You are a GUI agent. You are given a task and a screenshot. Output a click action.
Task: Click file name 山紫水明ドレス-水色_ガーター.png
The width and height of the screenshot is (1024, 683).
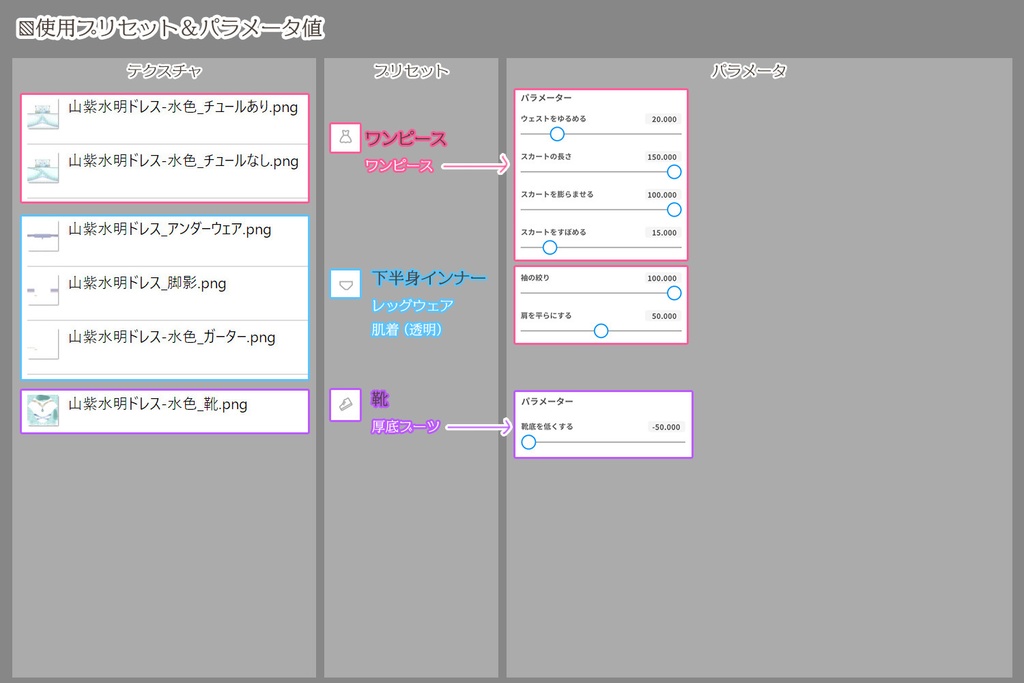click(x=172, y=338)
